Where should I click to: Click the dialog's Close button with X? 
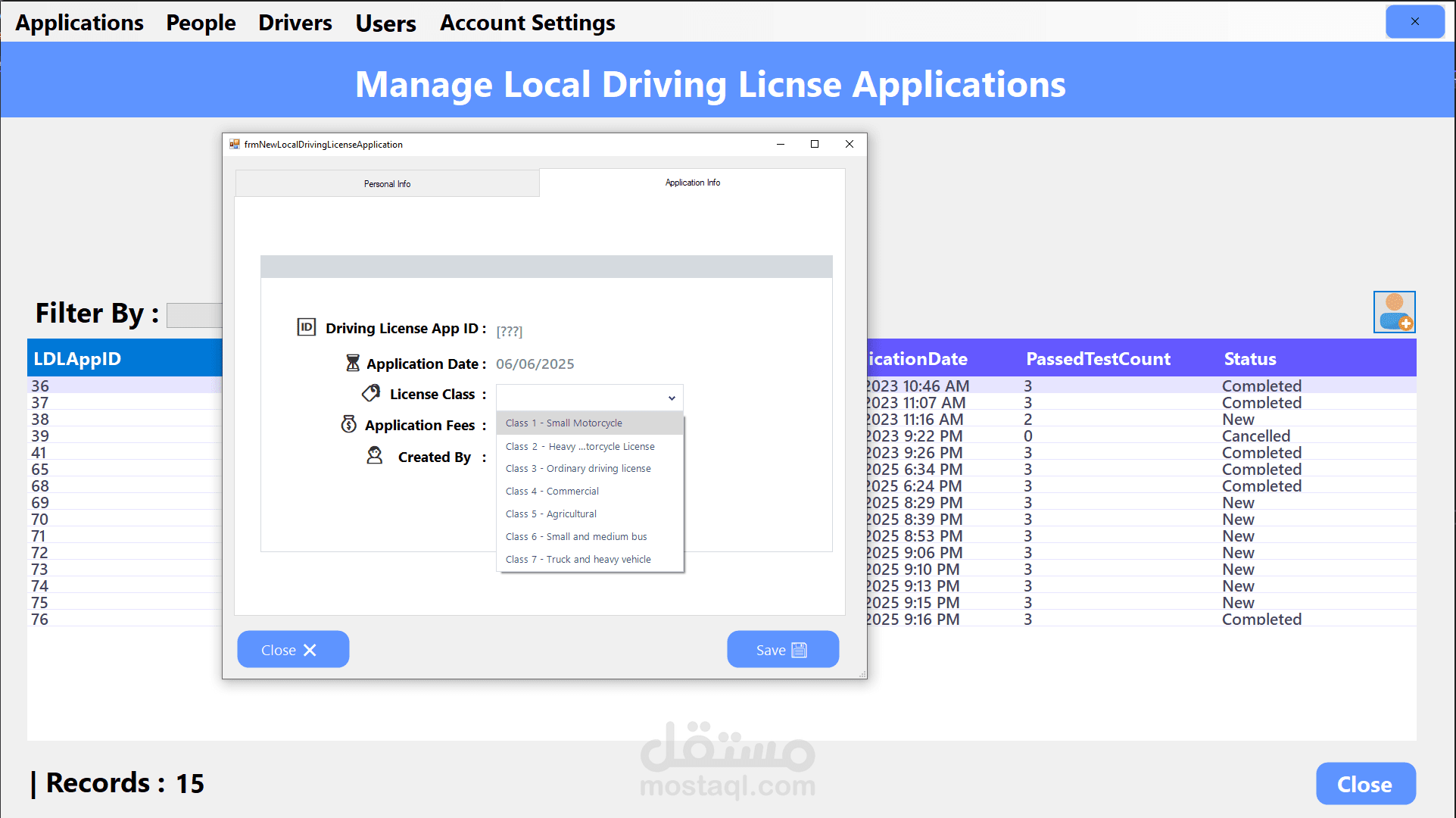293,650
